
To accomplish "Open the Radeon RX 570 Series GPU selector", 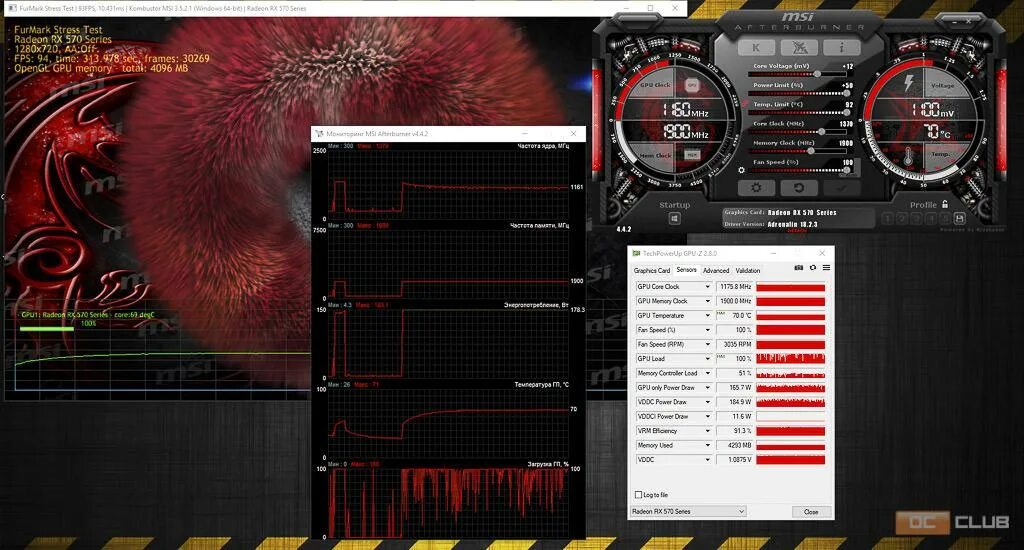I will point(688,511).
